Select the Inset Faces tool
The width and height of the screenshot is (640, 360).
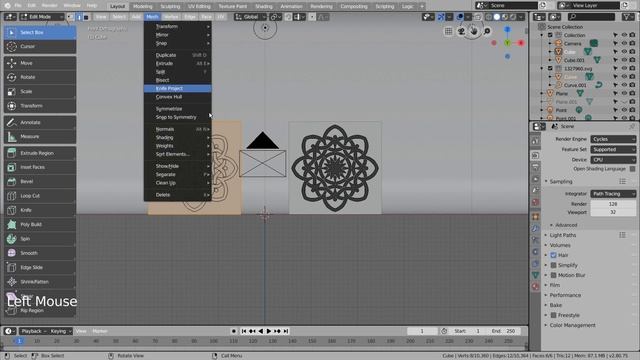point(40,167)
